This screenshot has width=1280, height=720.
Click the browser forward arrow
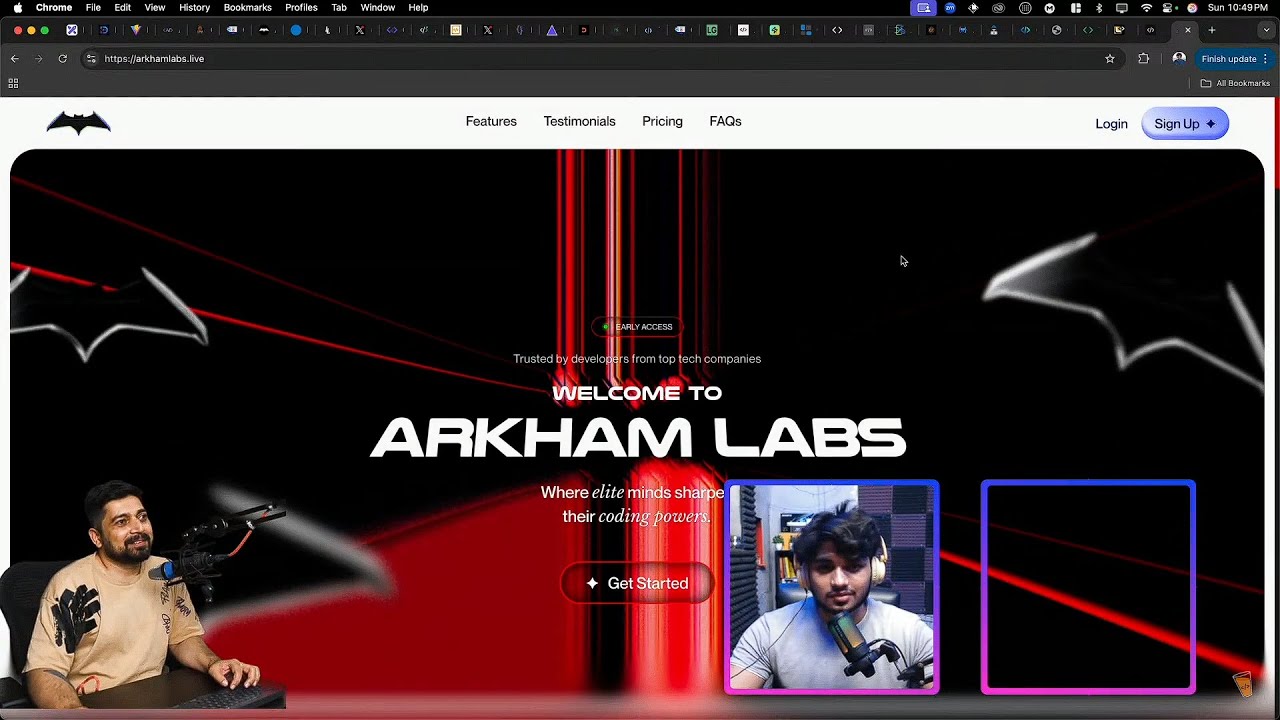39,59
